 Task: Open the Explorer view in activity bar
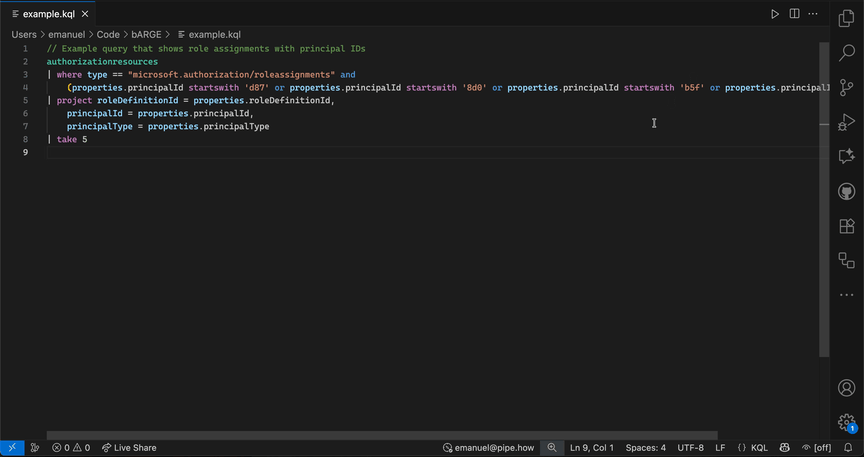click(846, 20)
